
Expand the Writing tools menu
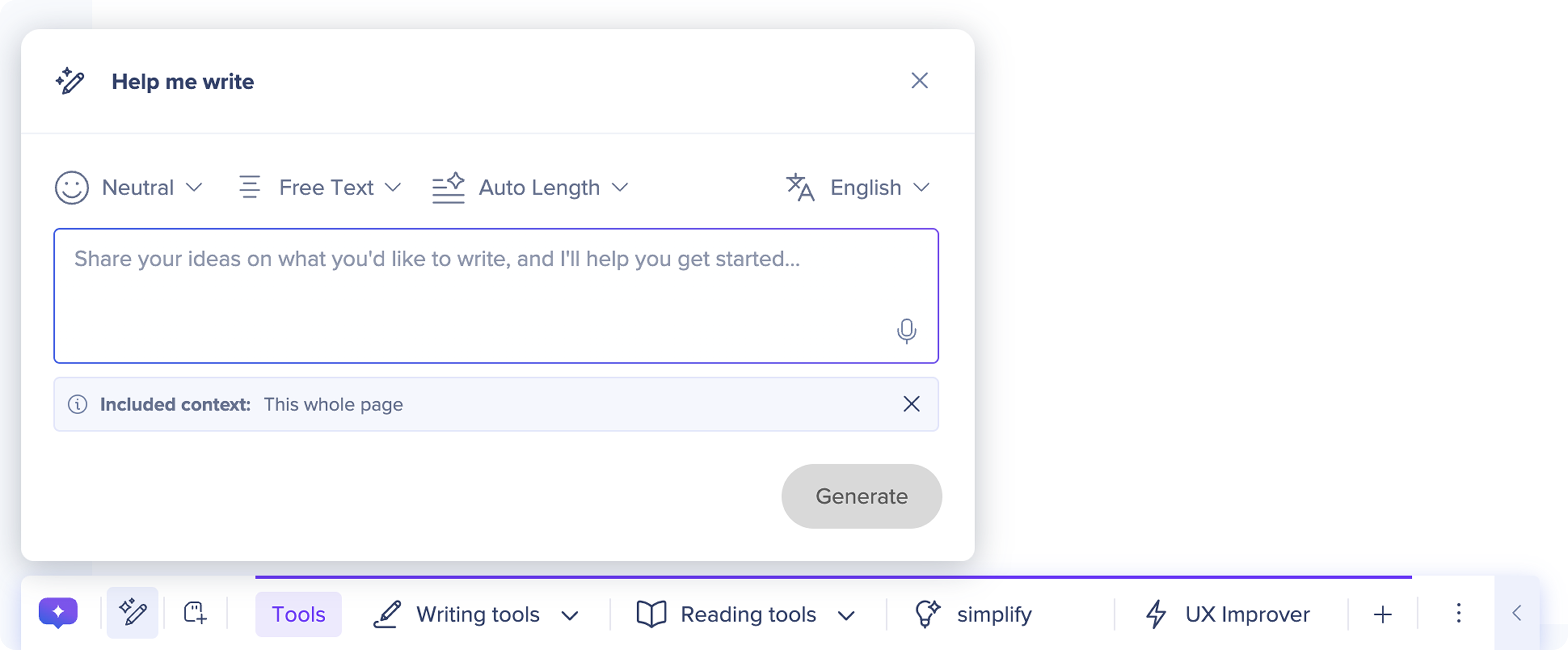[476, 615]
